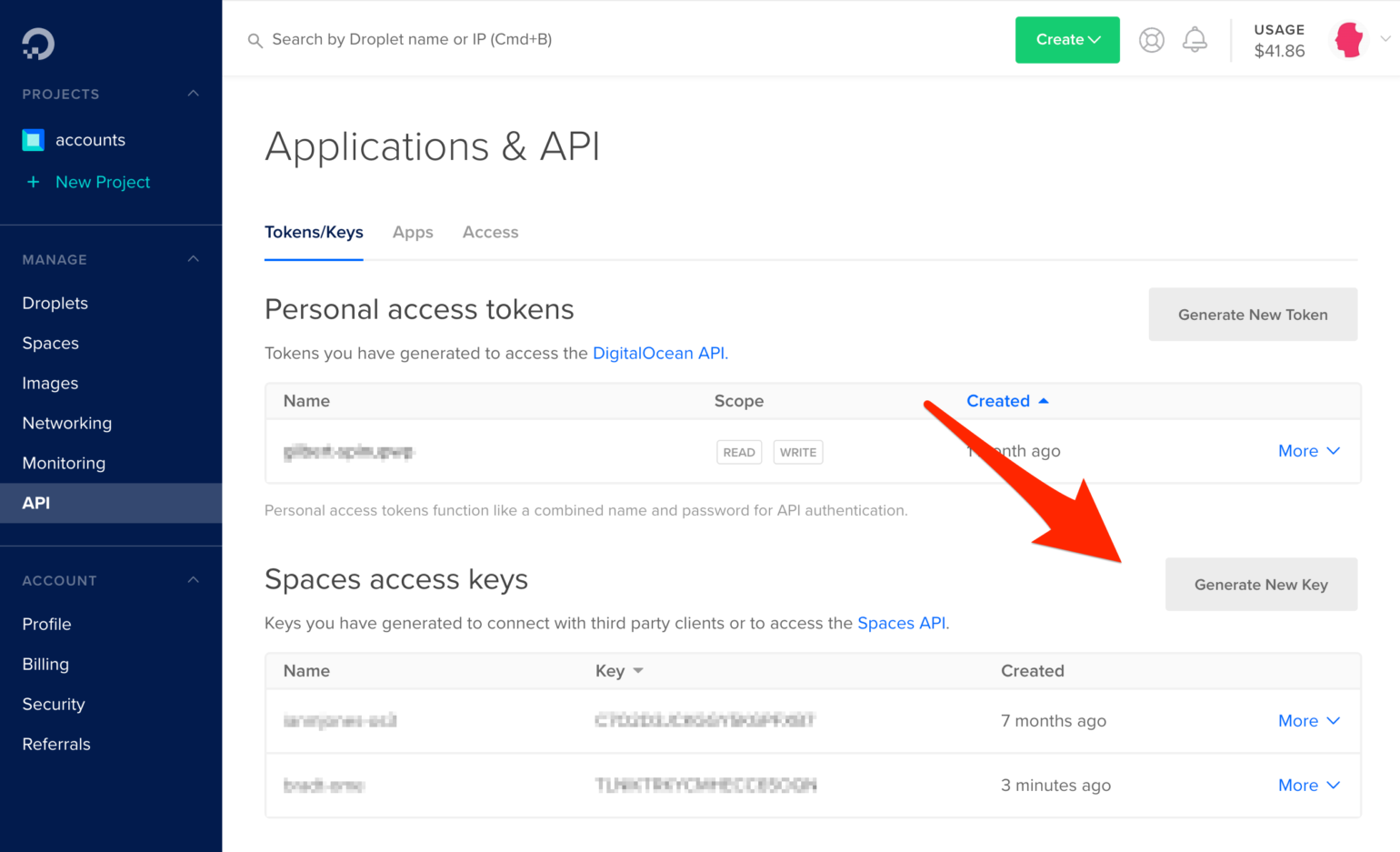The image size is (1400, 852).
Task: Go to Images in the sidebar
Action: pos(50,384)
